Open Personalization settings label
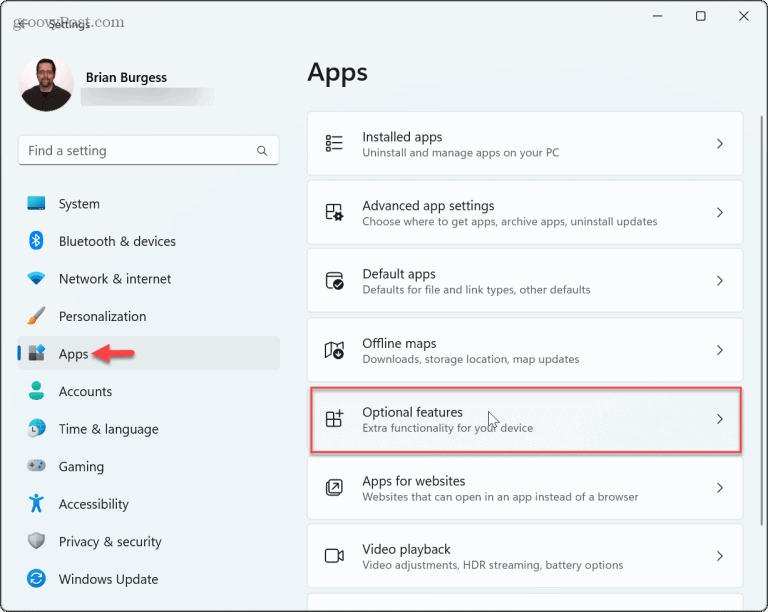This screenshot has width=768, height=612. pyautogui.click(x=102, y=316)
